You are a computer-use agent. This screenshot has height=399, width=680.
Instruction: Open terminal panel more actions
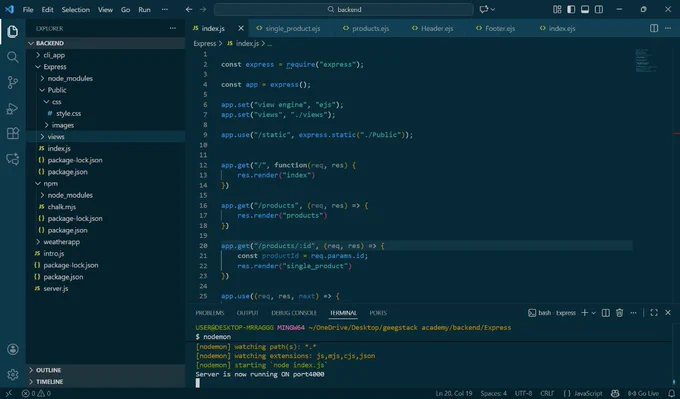[x=633, y=313]
